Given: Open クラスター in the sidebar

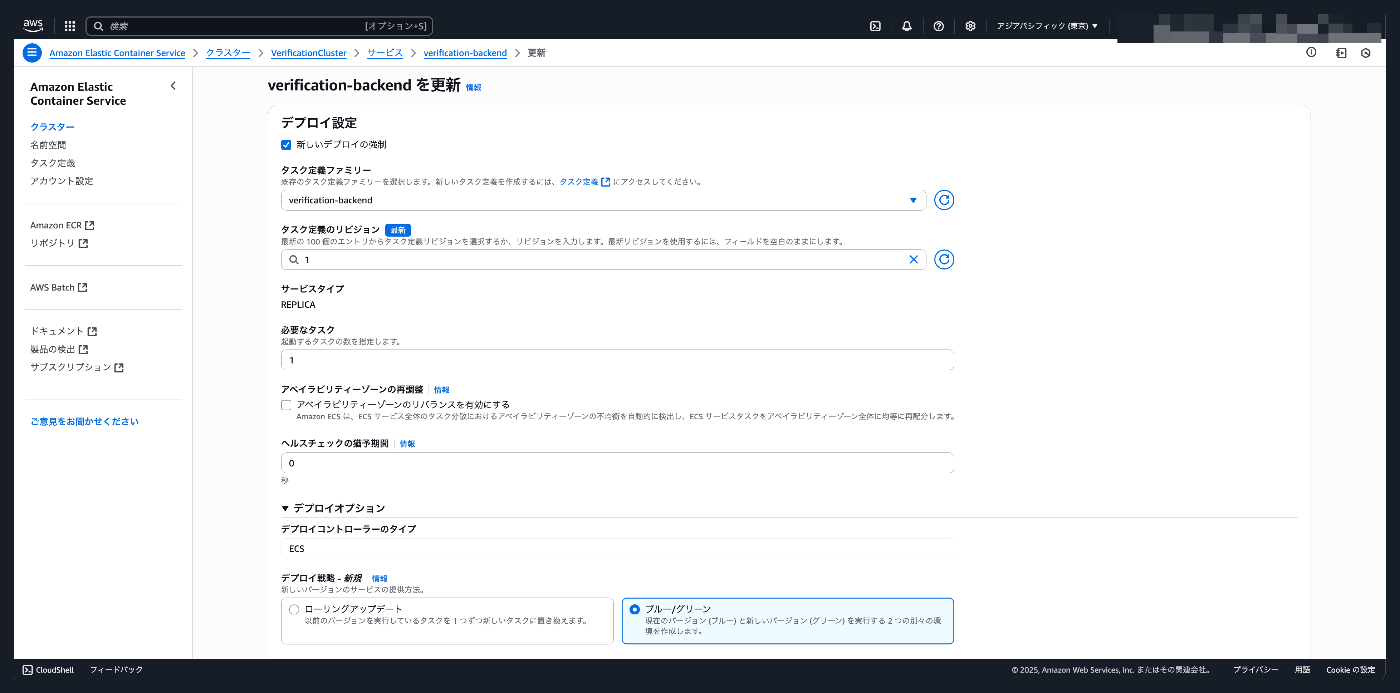Looking at the screenshot, I should pyautogui.click(x=52, y=127).
